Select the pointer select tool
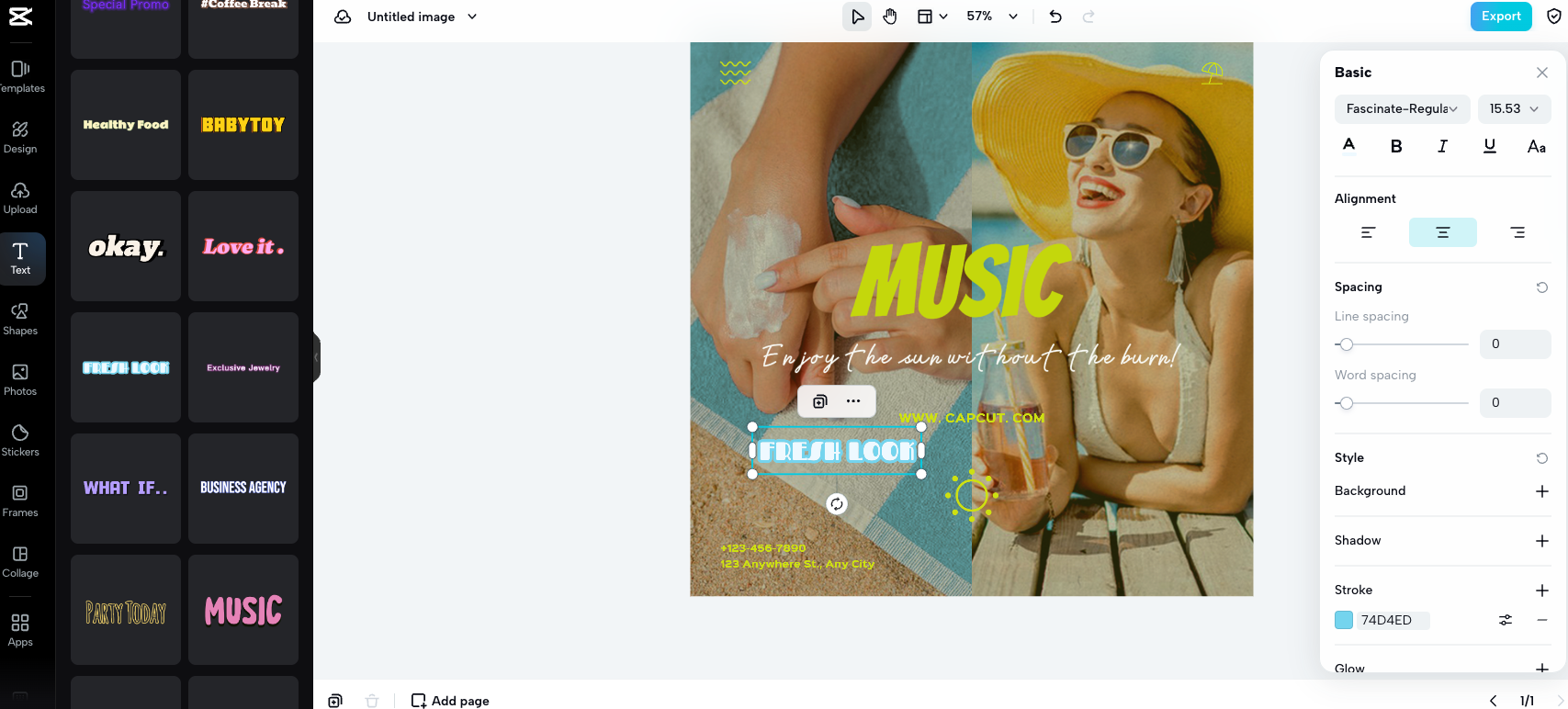The width and height of the screenshot is (1568, 709). 857,17
